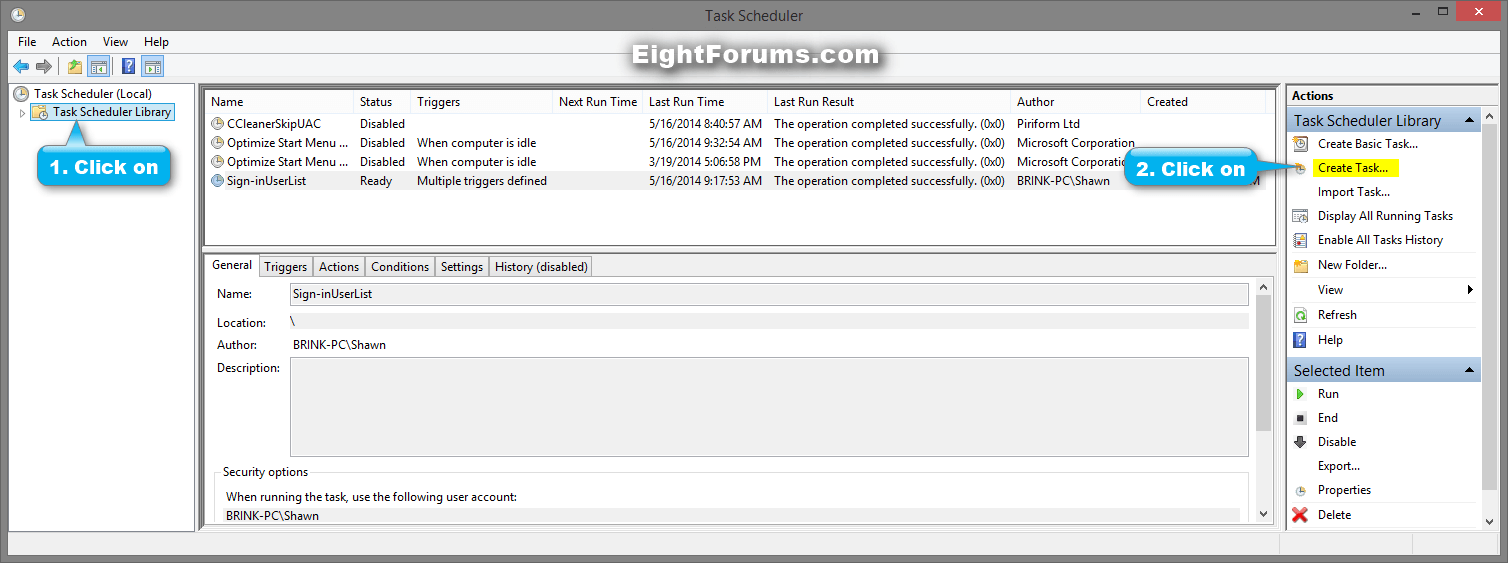Switch to the Conditions tab
This screenshot has width=1508, height=563.
[399, 267]
